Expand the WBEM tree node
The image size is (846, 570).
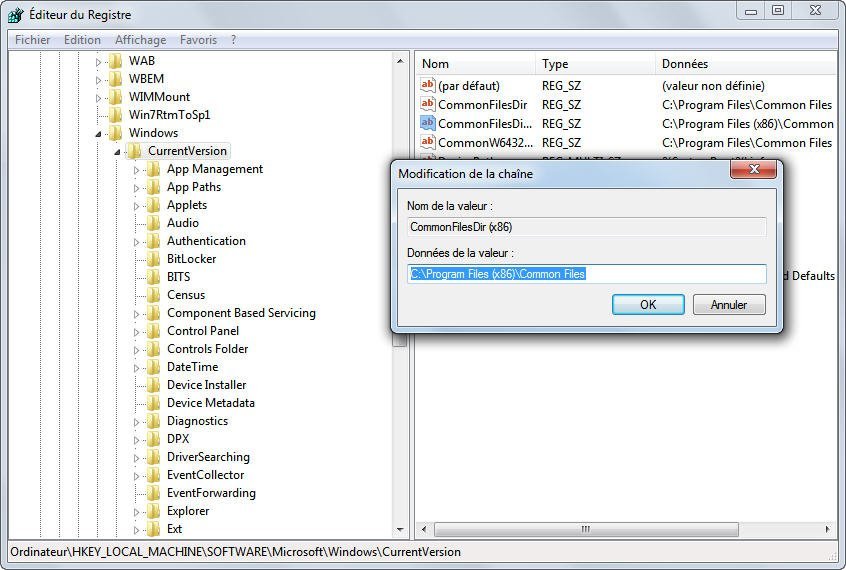tap(98, 80)
